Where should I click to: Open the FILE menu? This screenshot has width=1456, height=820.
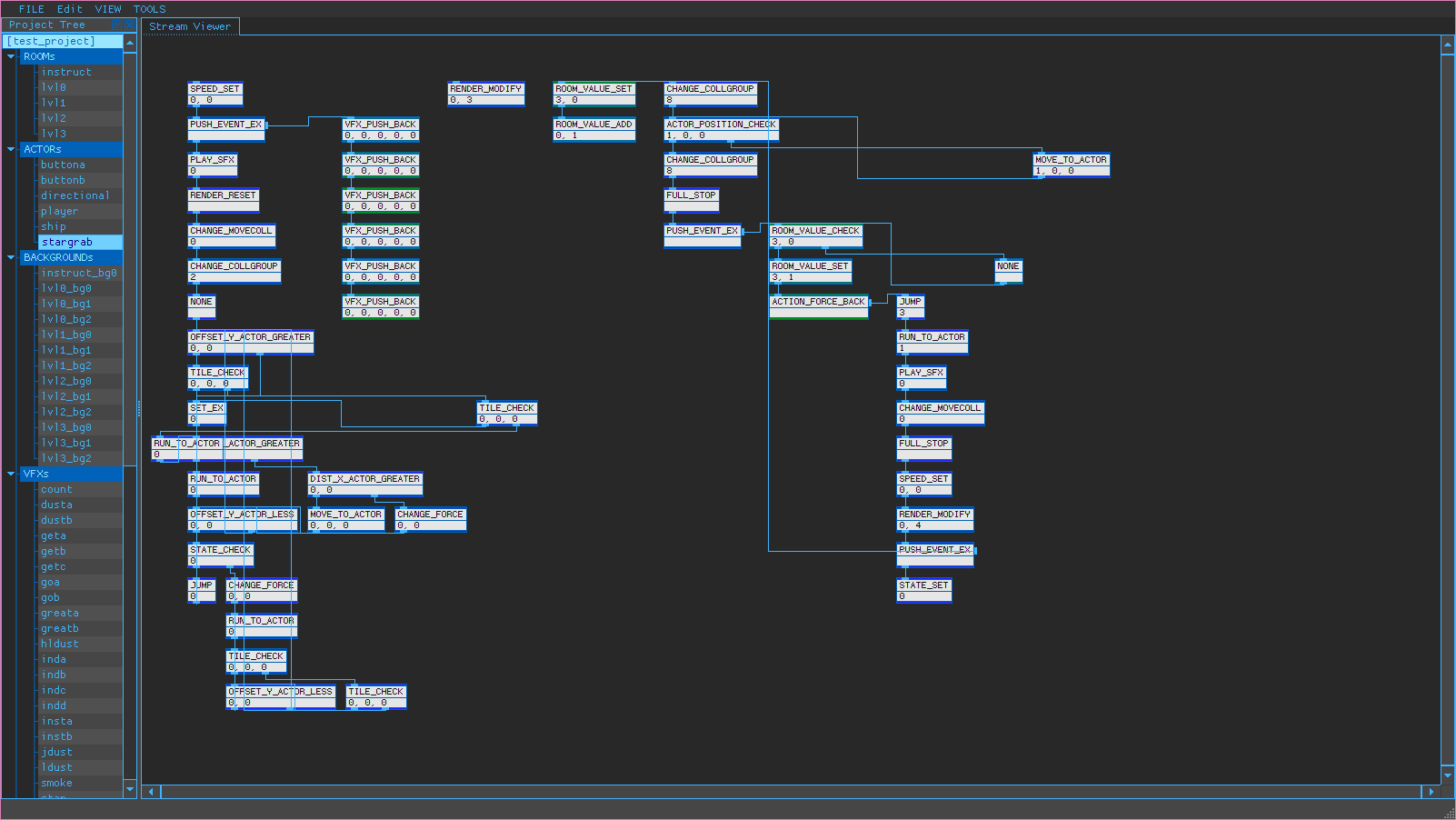pos(31,9)
